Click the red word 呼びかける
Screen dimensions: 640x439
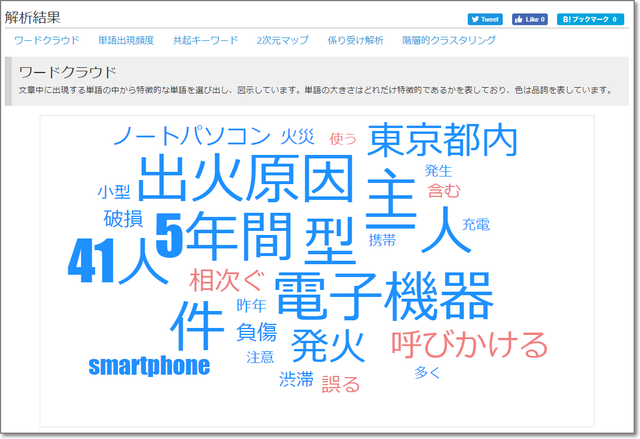pos(469,345)
